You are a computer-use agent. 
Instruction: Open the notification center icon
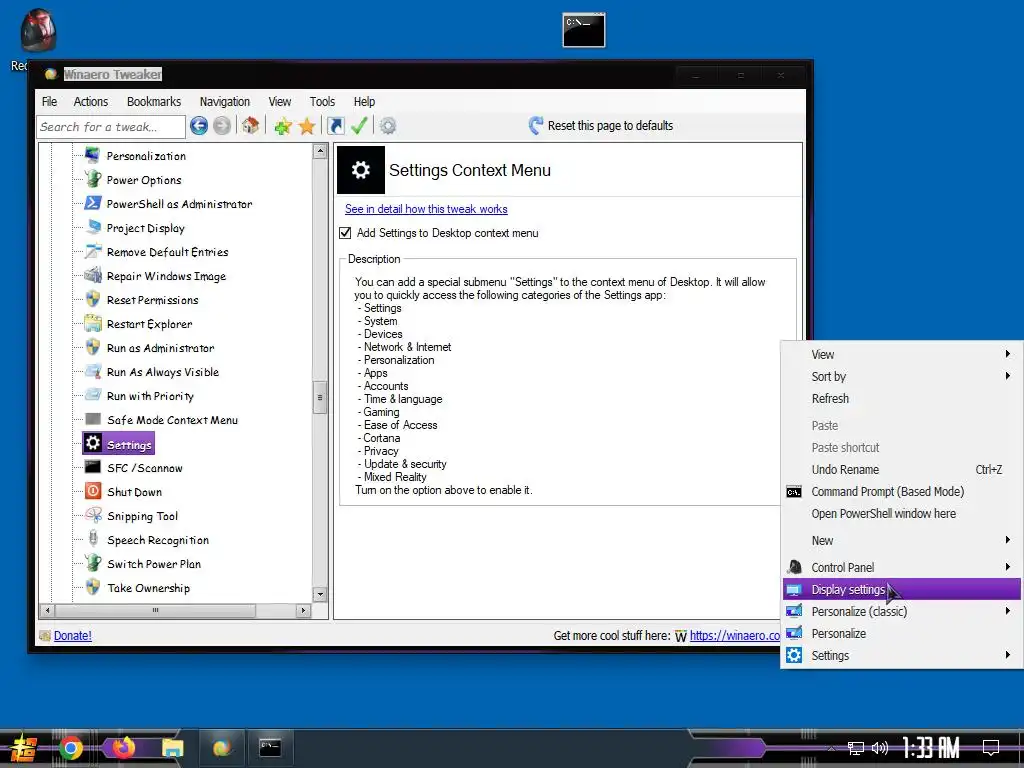(991, 748)
